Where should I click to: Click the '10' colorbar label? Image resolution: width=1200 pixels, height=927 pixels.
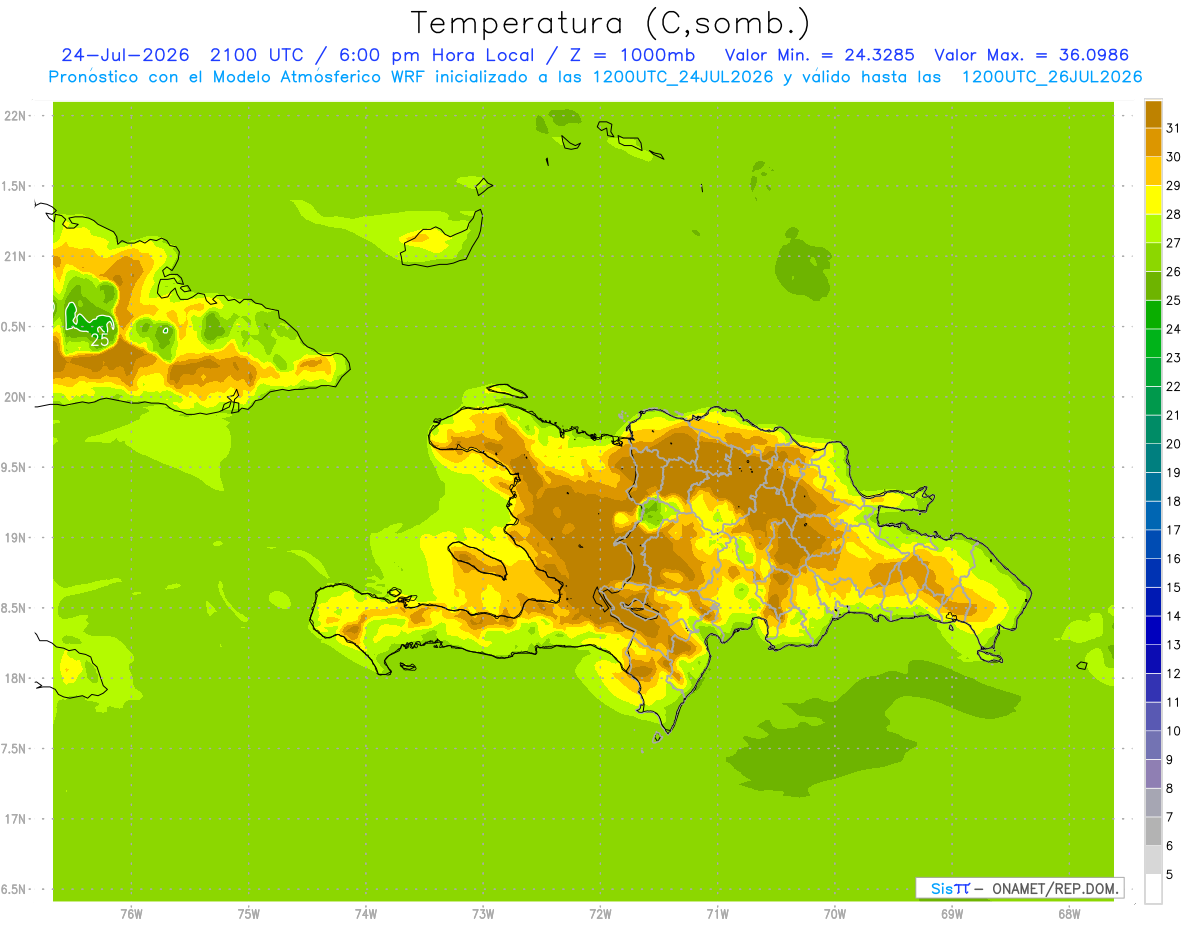coord(1174,731)
